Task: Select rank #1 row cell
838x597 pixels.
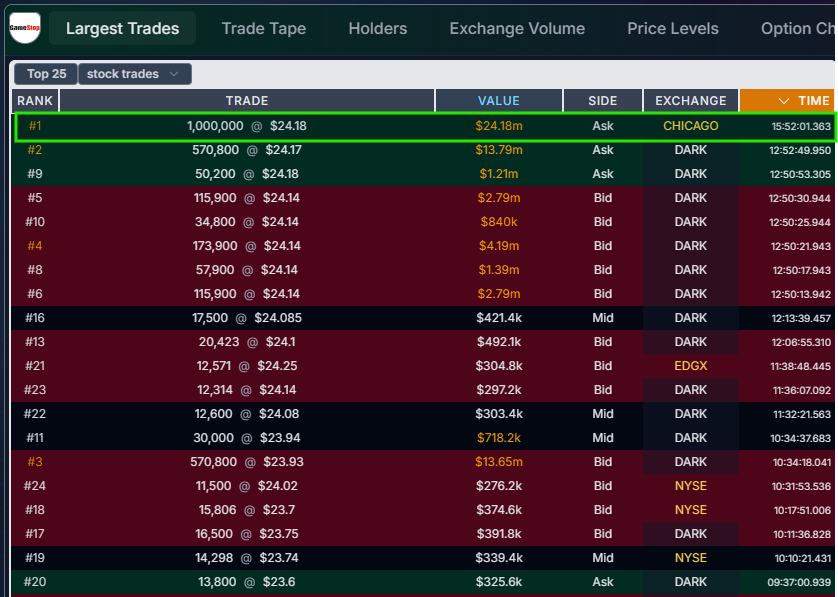Action: [x=35, y=126]
